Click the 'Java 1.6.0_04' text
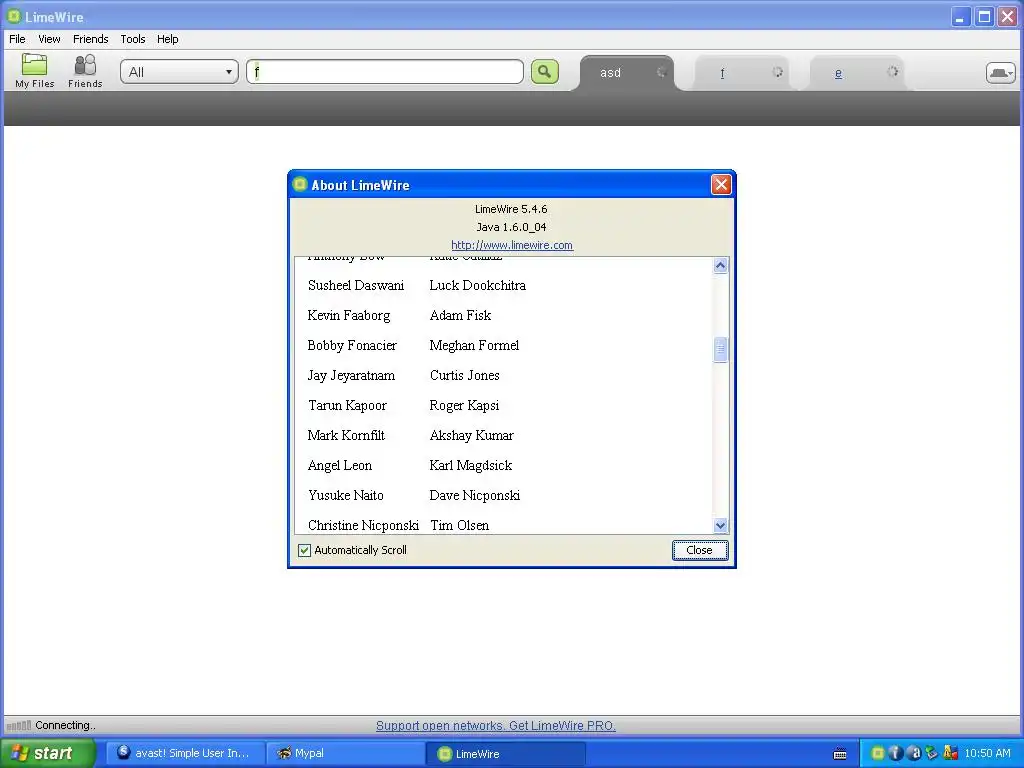 pos(511,227)
